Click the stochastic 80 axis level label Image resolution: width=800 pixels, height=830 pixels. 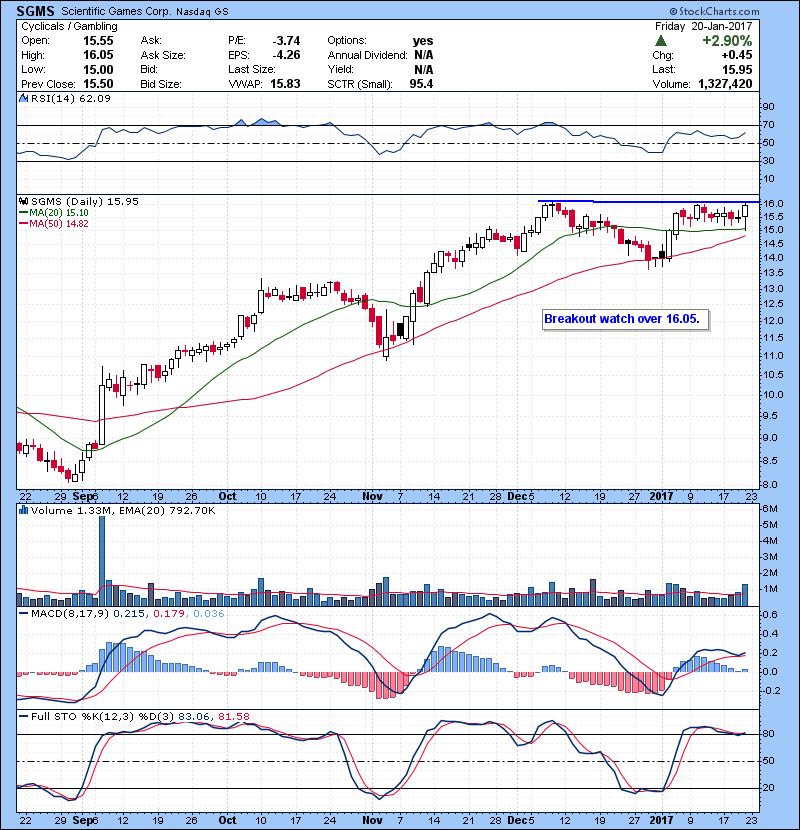(x=768, y=734)
